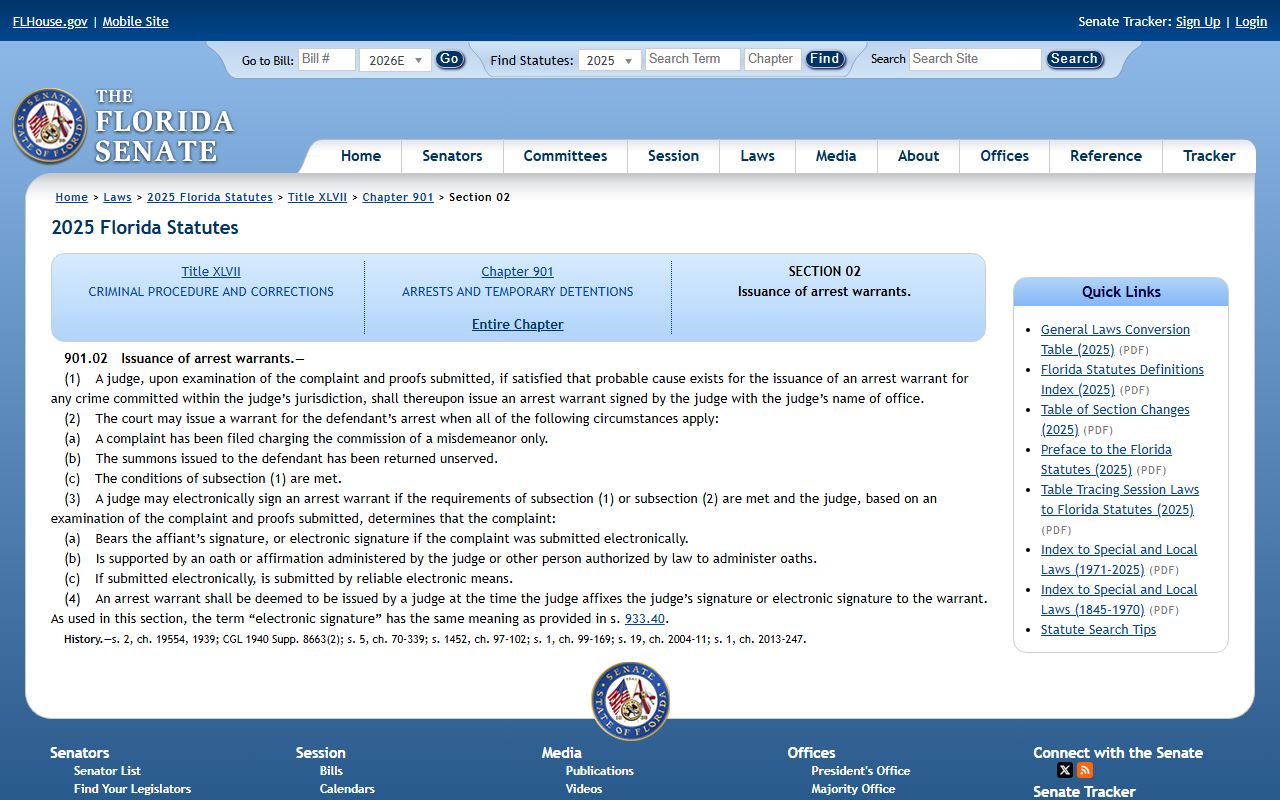Open General Laws Conversion Table (2025) link

[1115, 339]
